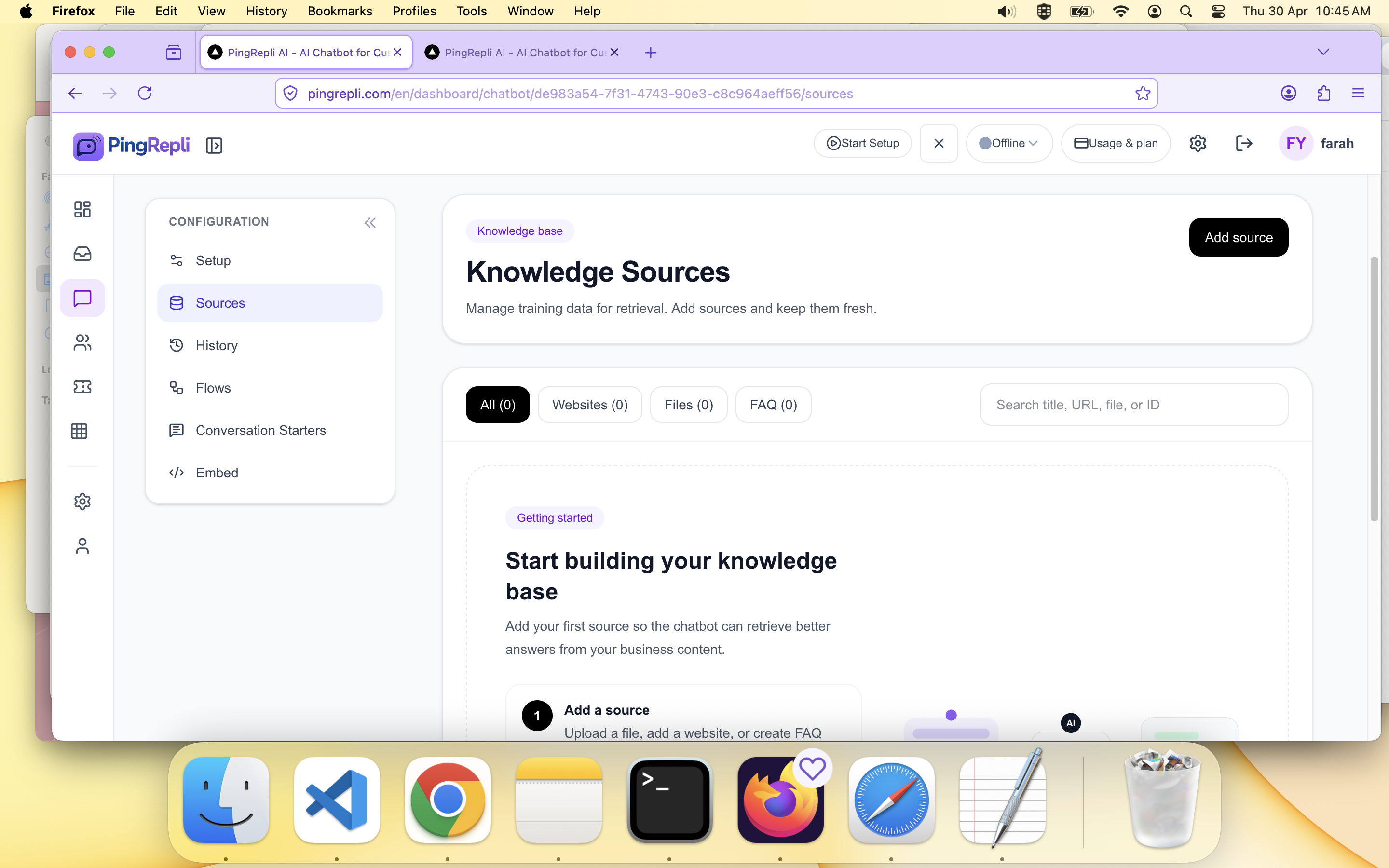
Task: Launch Safari from the dock
Action: [x=891, y=800]
